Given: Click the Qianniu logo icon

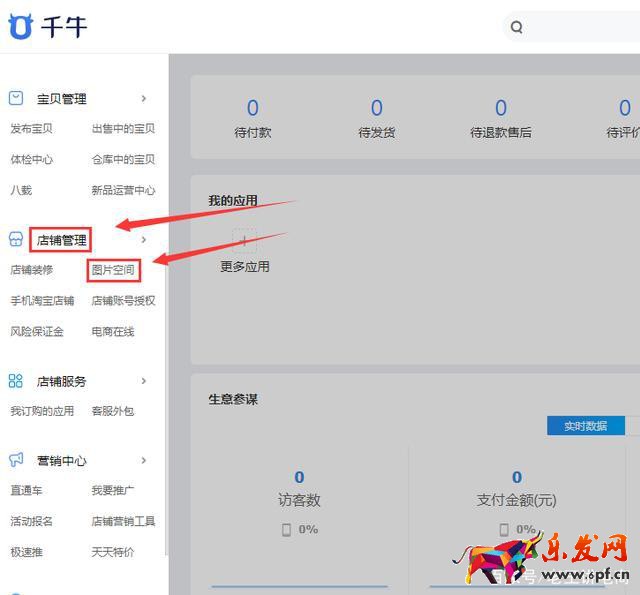Looking at the screenshot, I should click(x=20, y=27).
